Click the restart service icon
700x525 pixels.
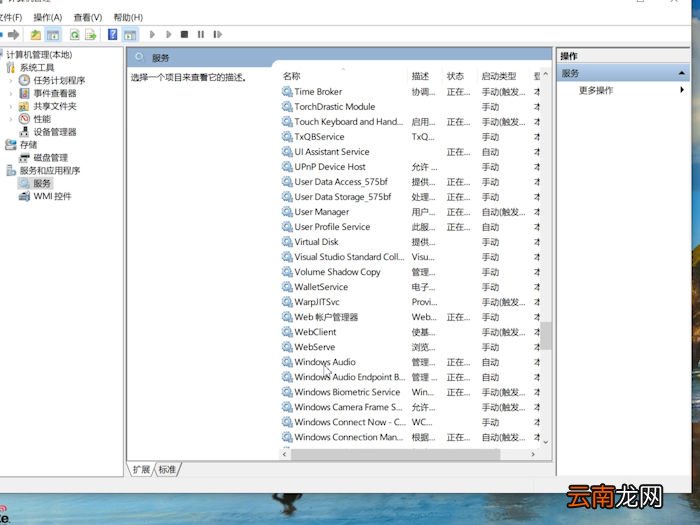point(217,34)
